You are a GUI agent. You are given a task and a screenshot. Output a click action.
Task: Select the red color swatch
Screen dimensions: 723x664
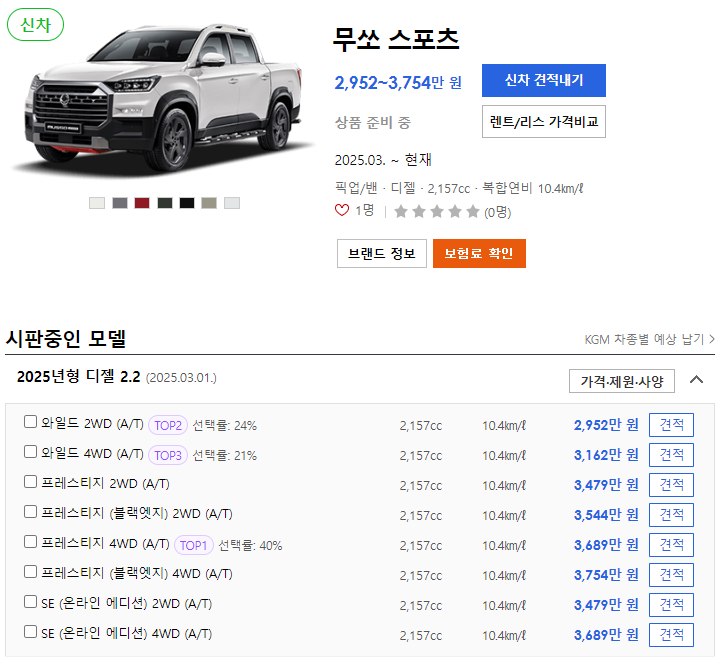[142, 203]
